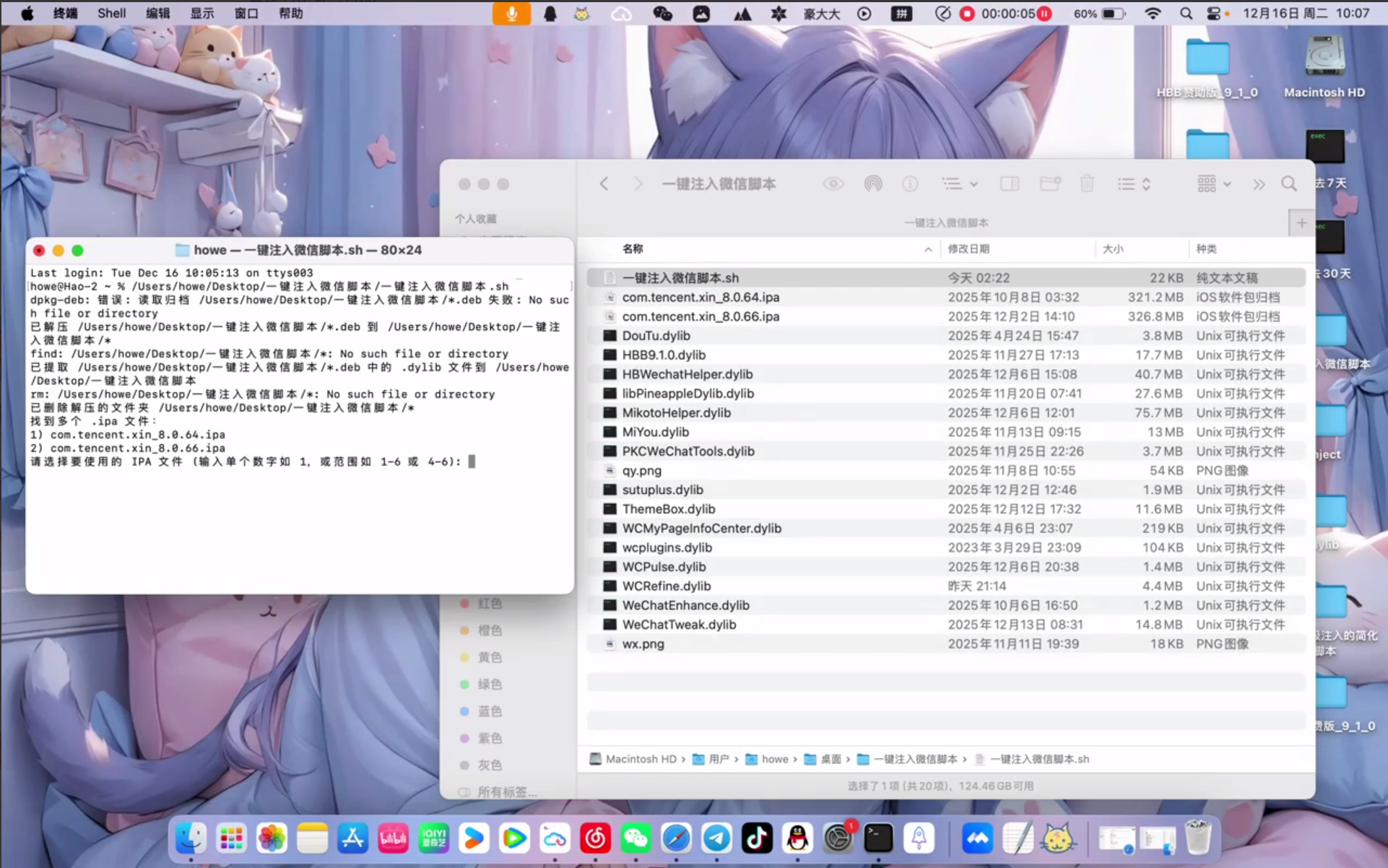Click the Trash icon in Finder toolbar
Image resolution: width=1388 pixels, height=868 pixels.
coord(1087,184)
